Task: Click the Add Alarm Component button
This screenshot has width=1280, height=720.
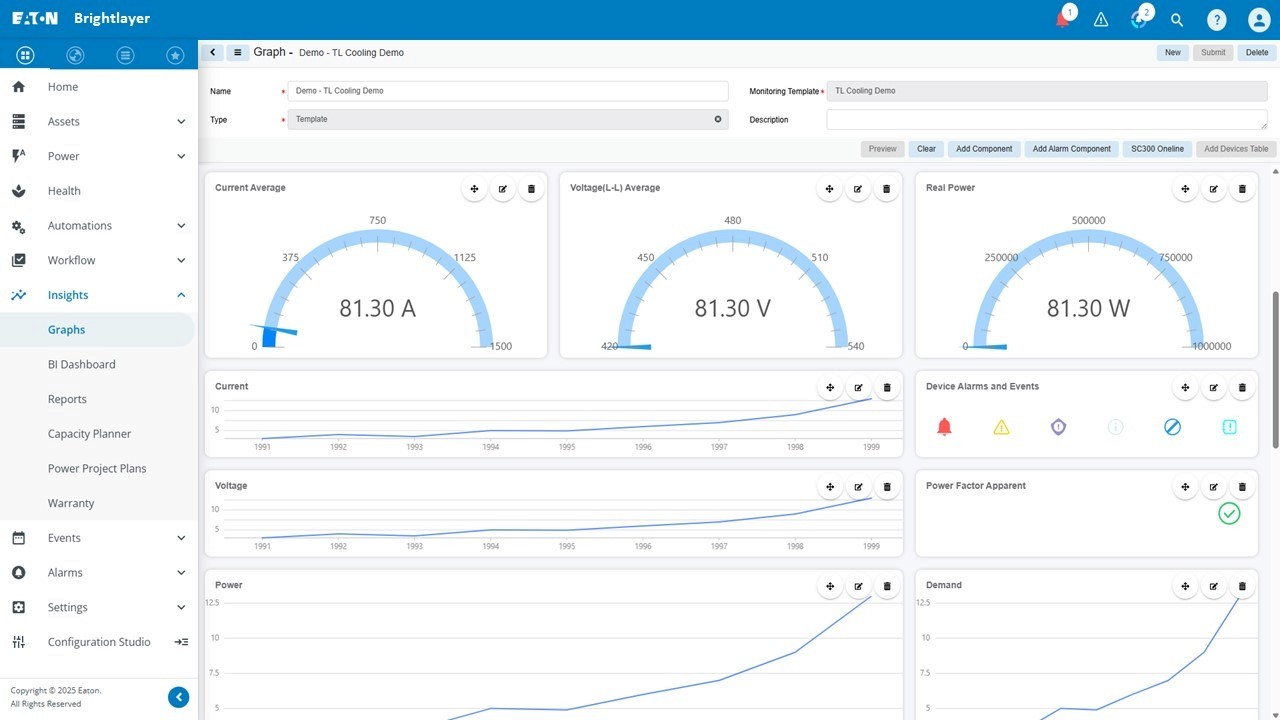Action: pyautogui.click(x=1071, y=148)
